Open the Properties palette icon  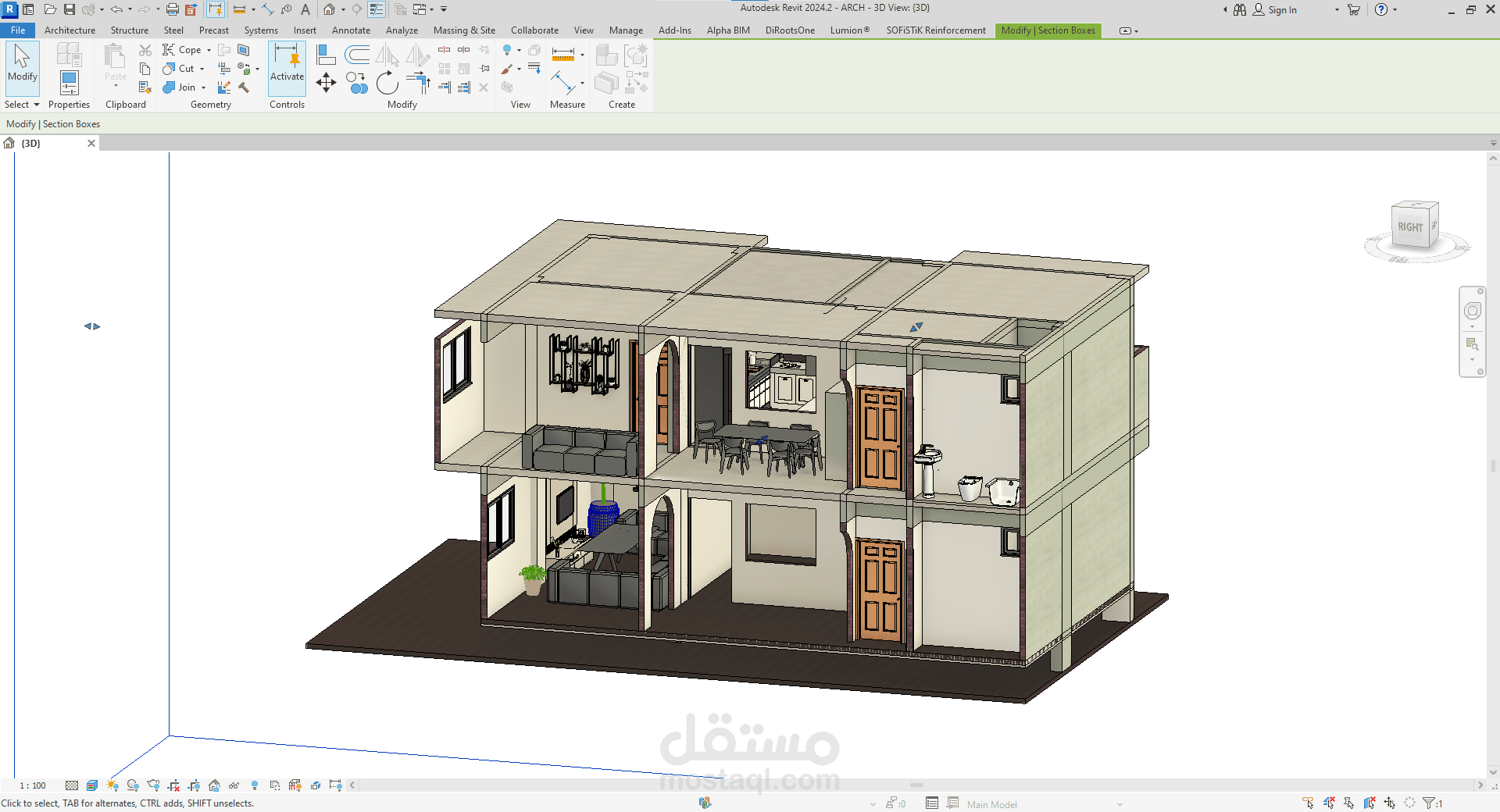[69, 84]
